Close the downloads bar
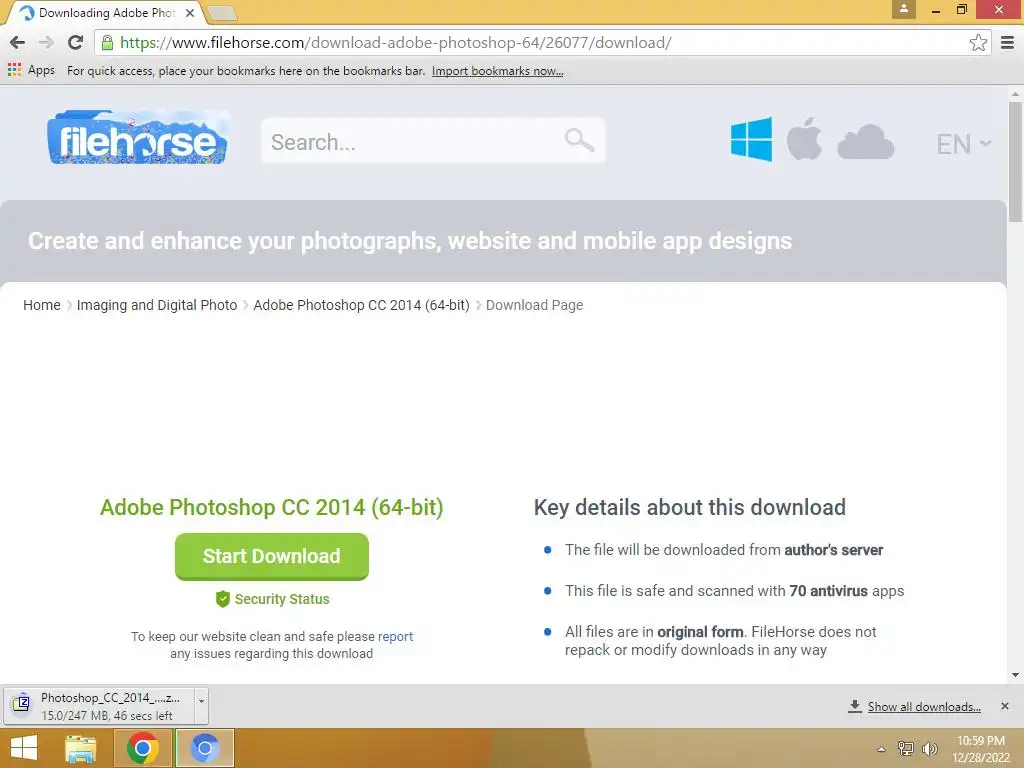The image size is (1024, 768). 1004,706
